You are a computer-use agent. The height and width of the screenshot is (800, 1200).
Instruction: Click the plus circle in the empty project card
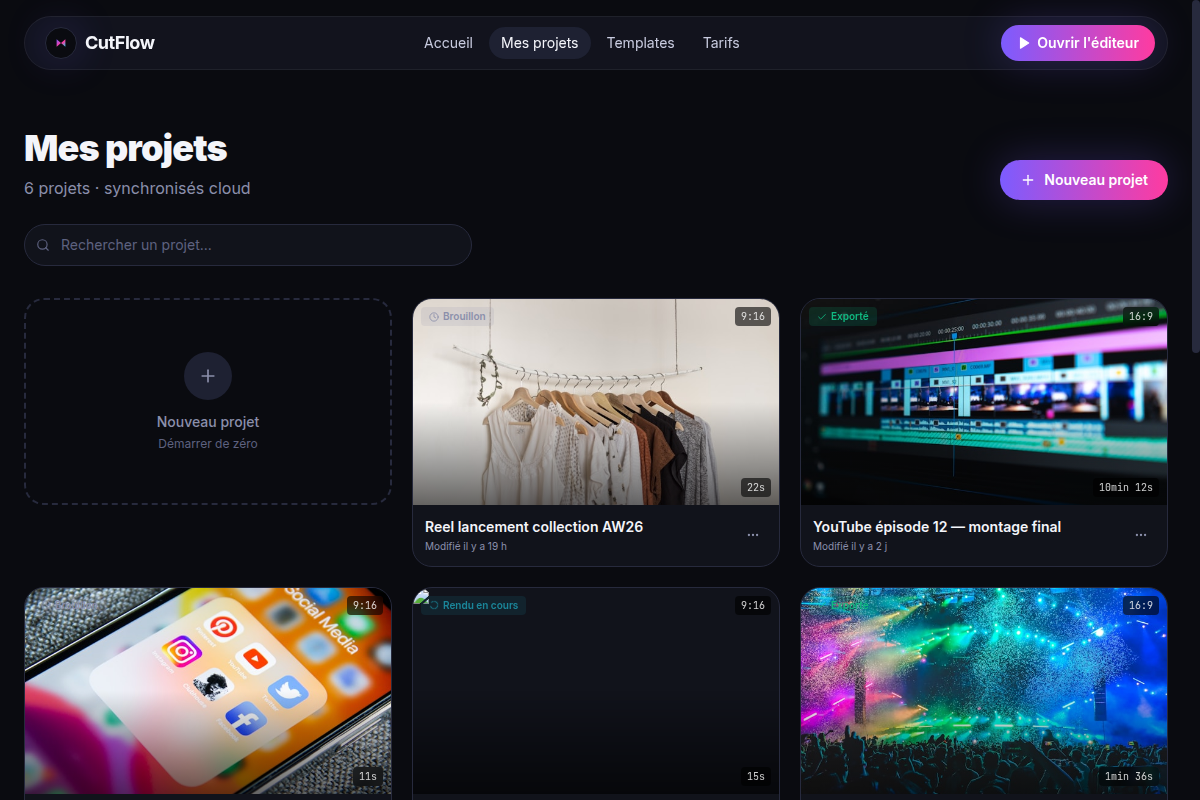click(208, 376)
